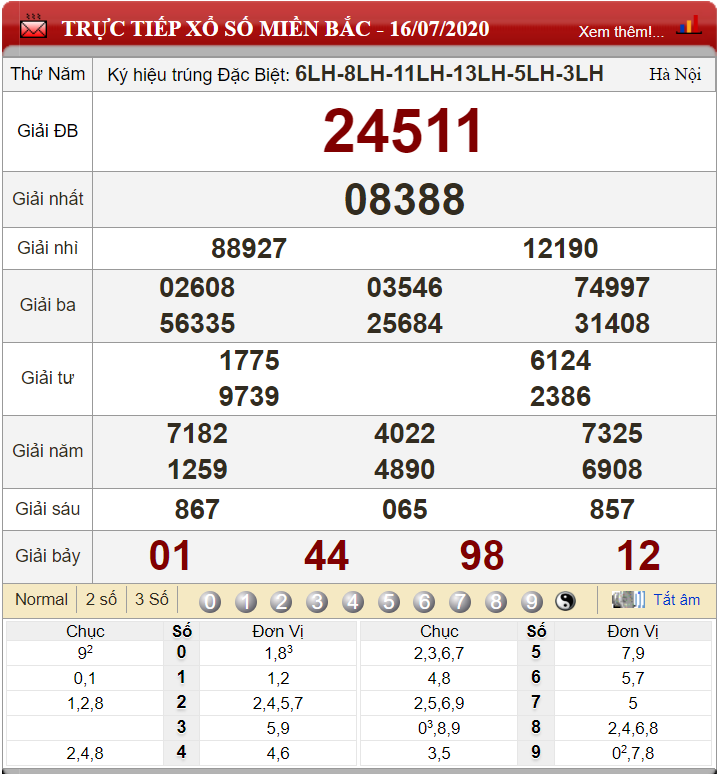Select the digit 6 ball filter

pyautogui.click(x=424, y=602)
